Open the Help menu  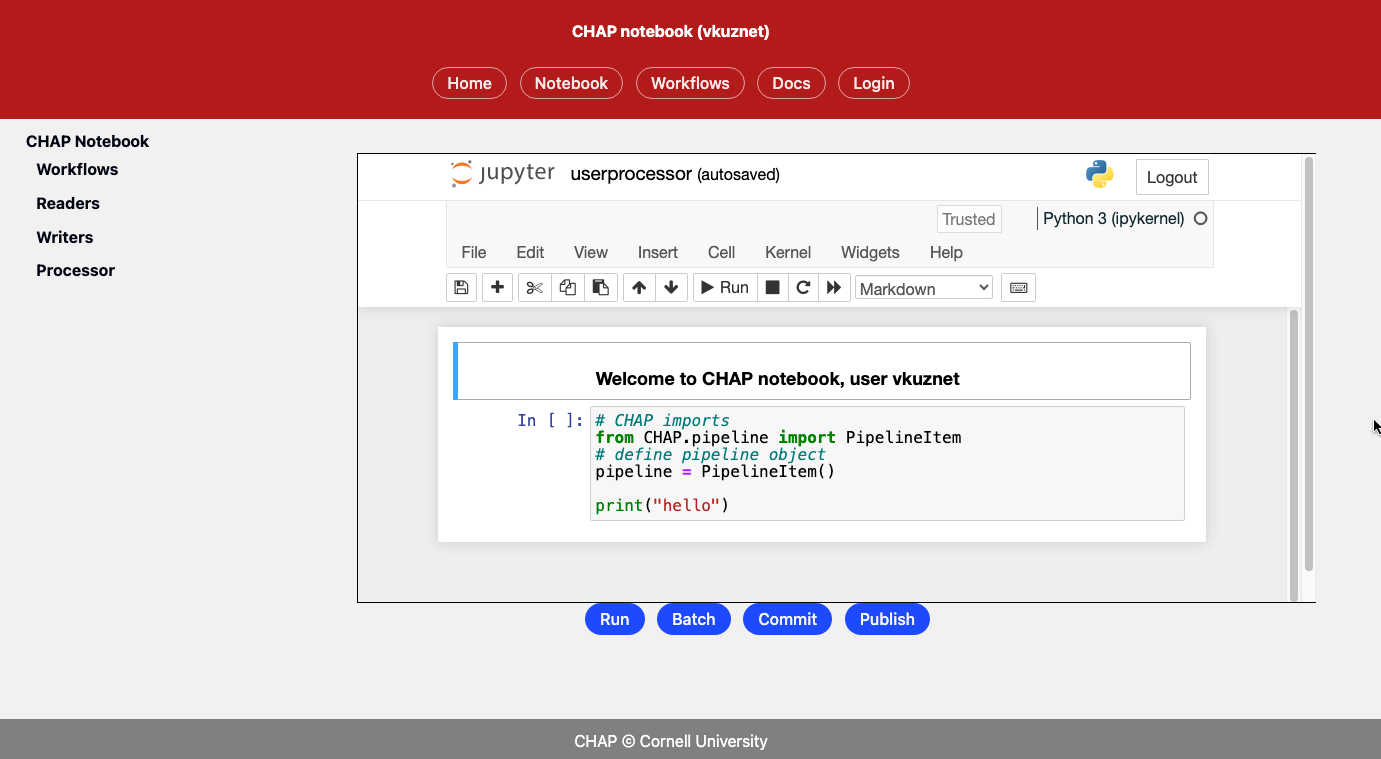point(946,252)
